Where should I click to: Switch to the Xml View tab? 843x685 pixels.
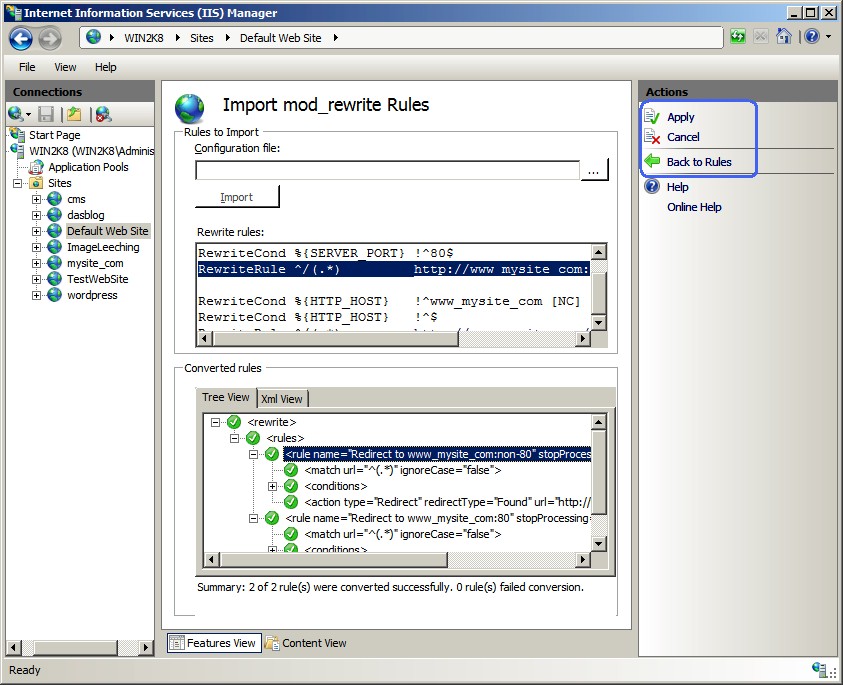[x=282, y=398]
